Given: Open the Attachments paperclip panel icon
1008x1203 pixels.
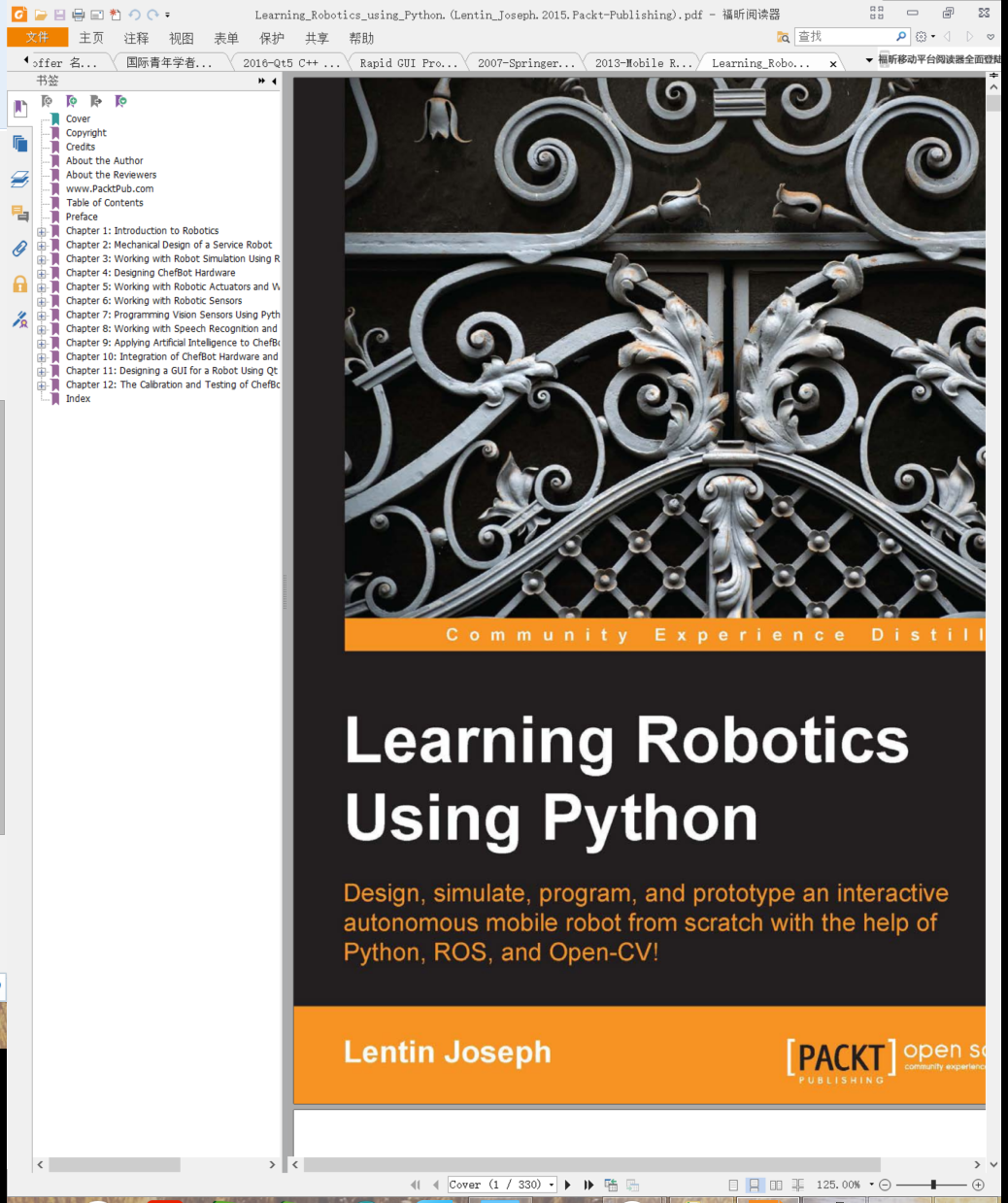Looking at the screenshot, I should [19, 249].
